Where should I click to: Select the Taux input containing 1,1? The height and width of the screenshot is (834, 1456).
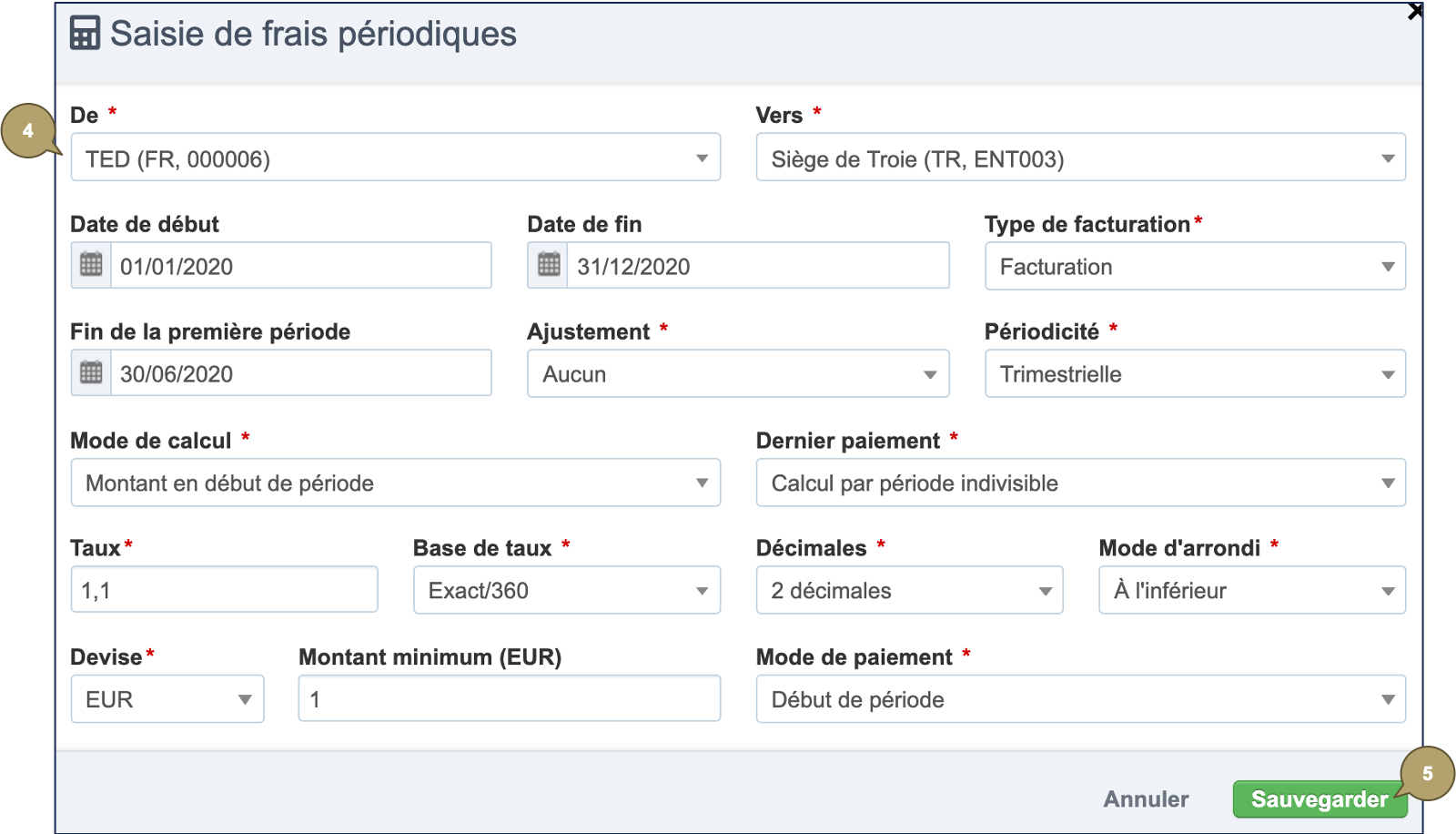click(x=224, y=590)
